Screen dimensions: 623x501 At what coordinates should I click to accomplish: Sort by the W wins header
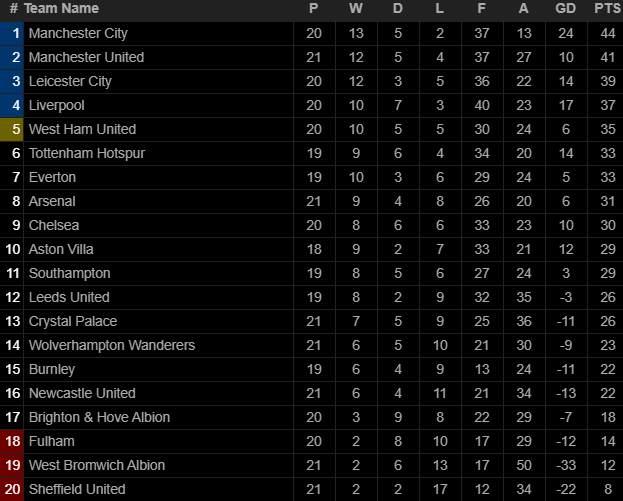(356, 9)
